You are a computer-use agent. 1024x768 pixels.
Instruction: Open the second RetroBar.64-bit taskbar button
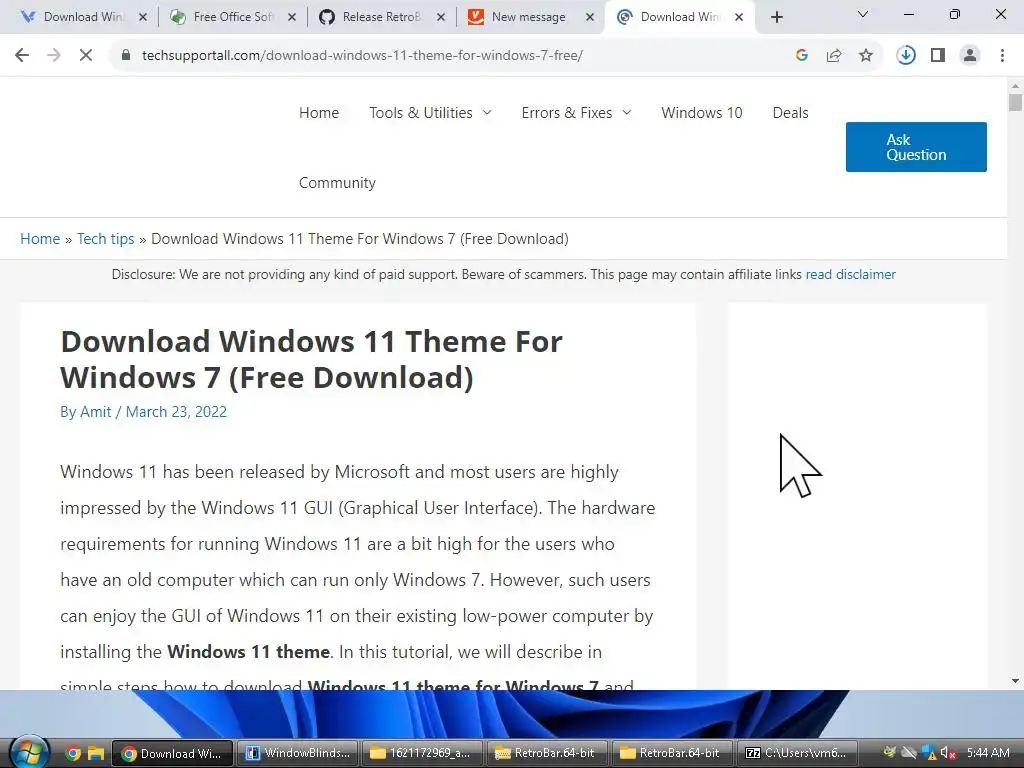click(672, 754)
